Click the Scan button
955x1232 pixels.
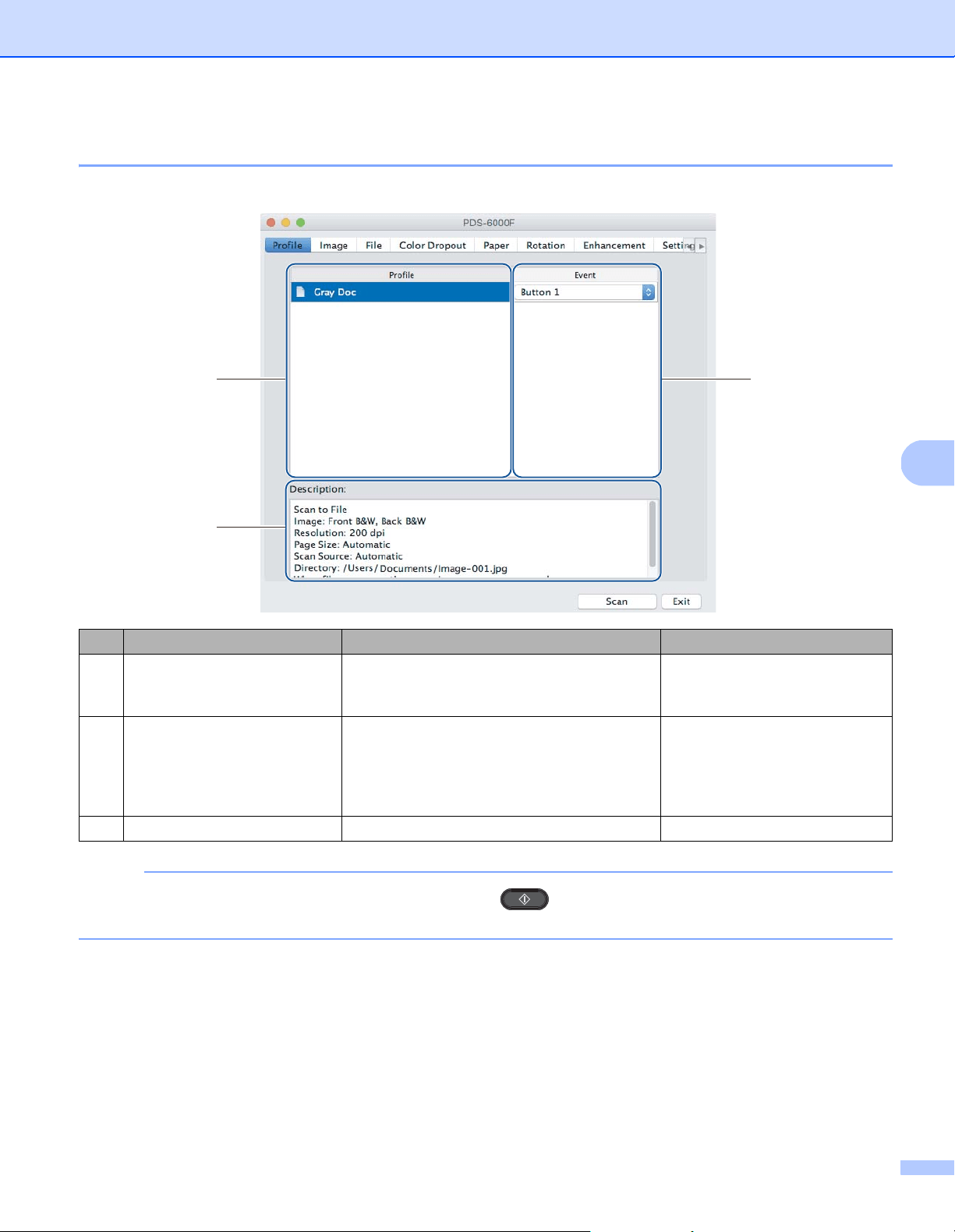[617, 602]
